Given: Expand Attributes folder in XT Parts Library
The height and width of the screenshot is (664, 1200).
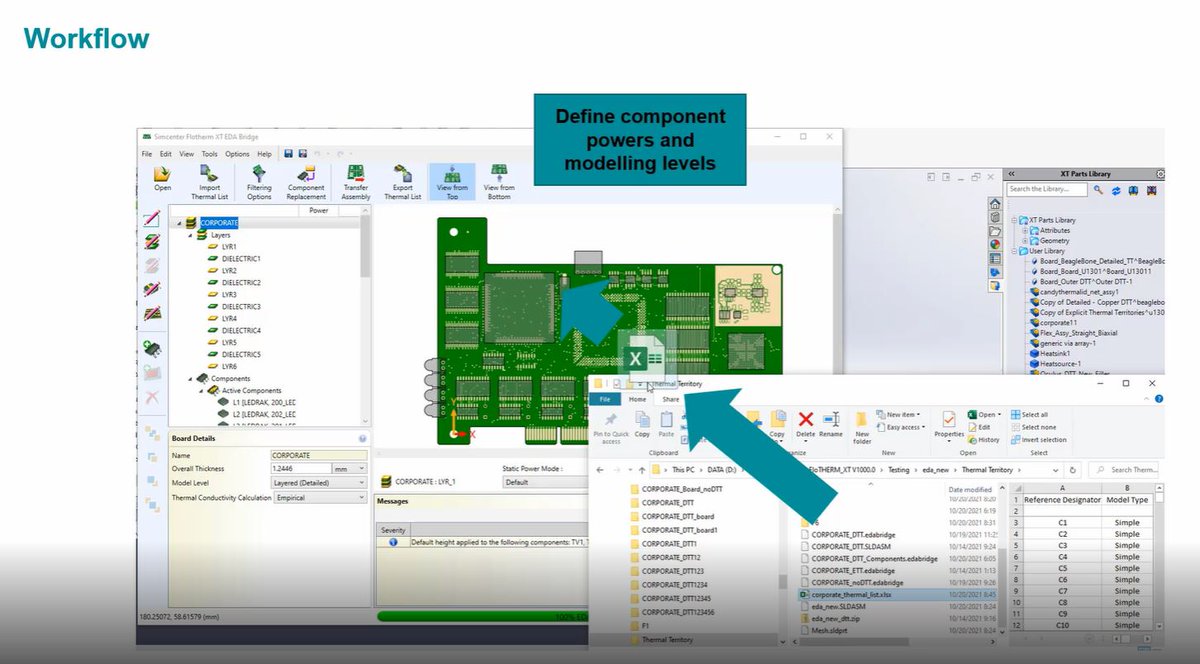Looking at the screenshot, I should pos(1024,230).
